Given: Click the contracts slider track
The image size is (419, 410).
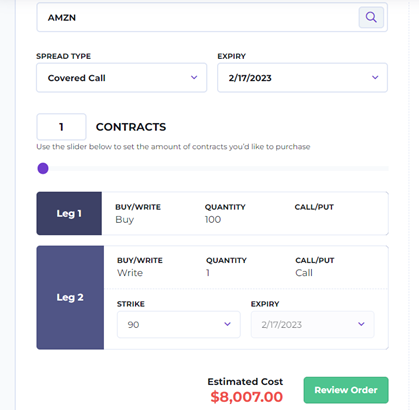Looking at the screenshot, I should click(x=213, y=169).
